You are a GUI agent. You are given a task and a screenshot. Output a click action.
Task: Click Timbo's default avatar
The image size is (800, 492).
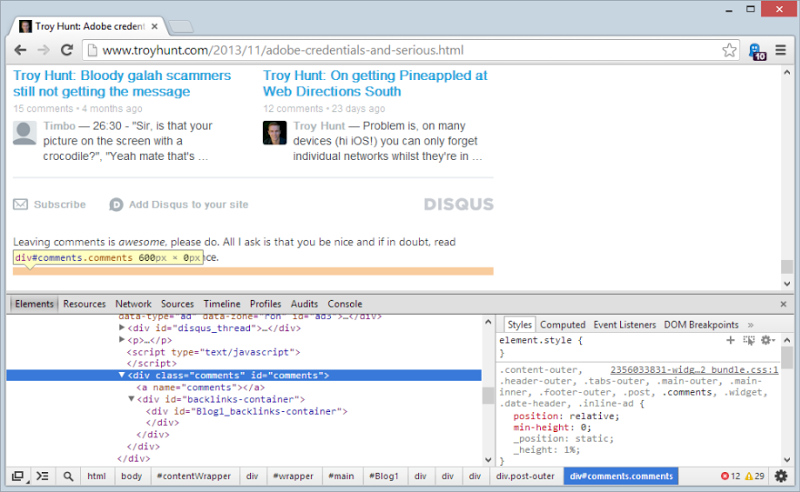click(x=24, y=133)
